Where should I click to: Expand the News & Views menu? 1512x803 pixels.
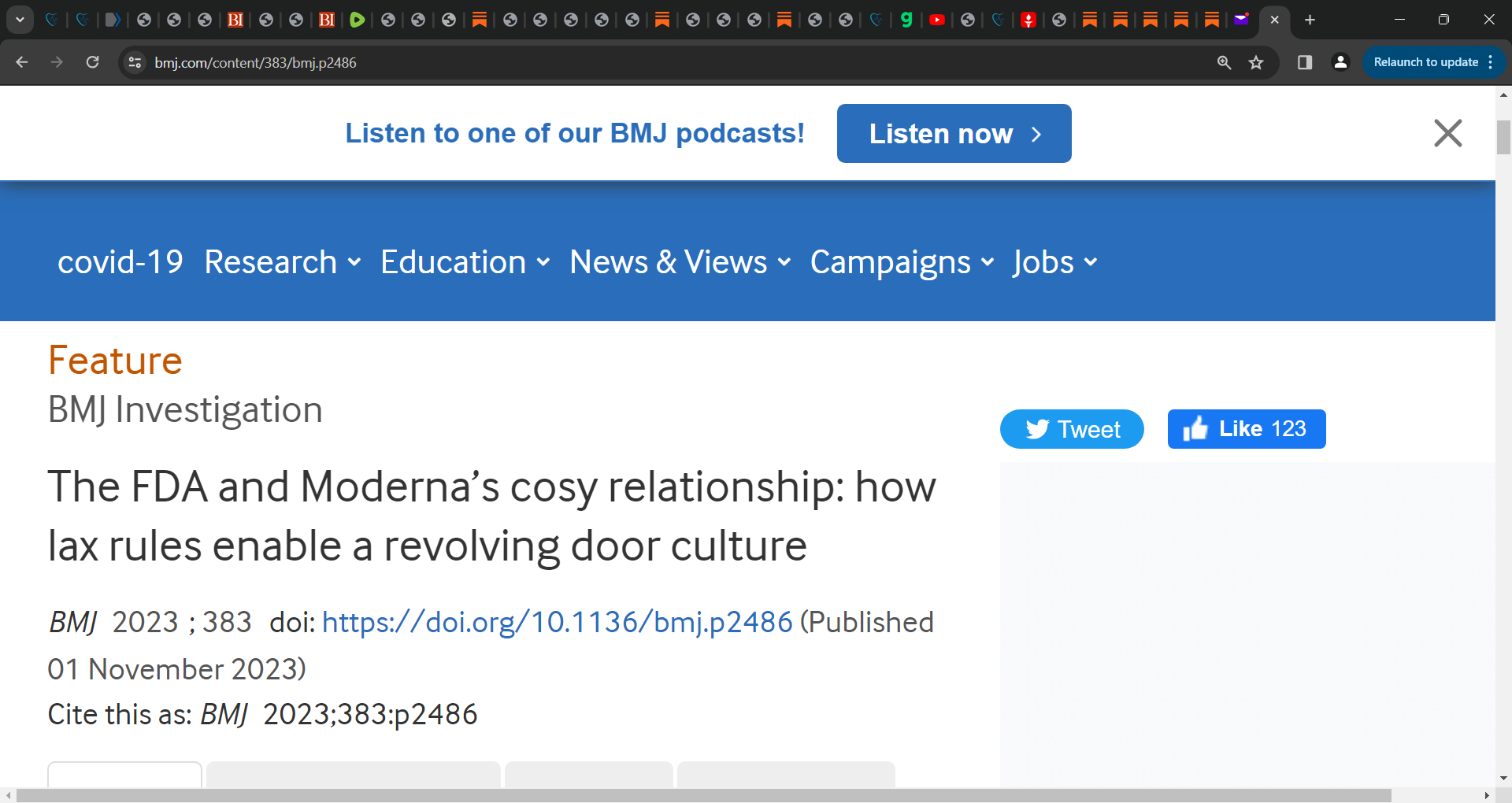[x=680, y=262]
